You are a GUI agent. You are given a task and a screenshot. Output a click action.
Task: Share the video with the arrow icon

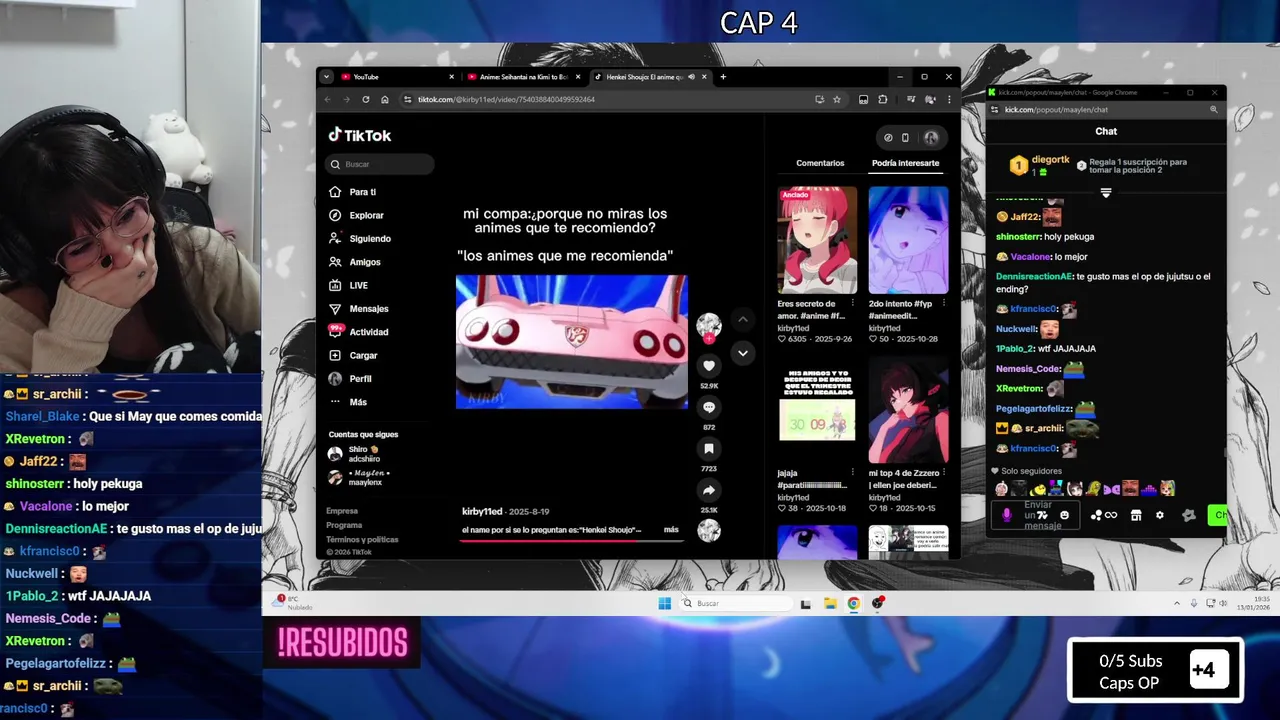(x=709, y=490)
